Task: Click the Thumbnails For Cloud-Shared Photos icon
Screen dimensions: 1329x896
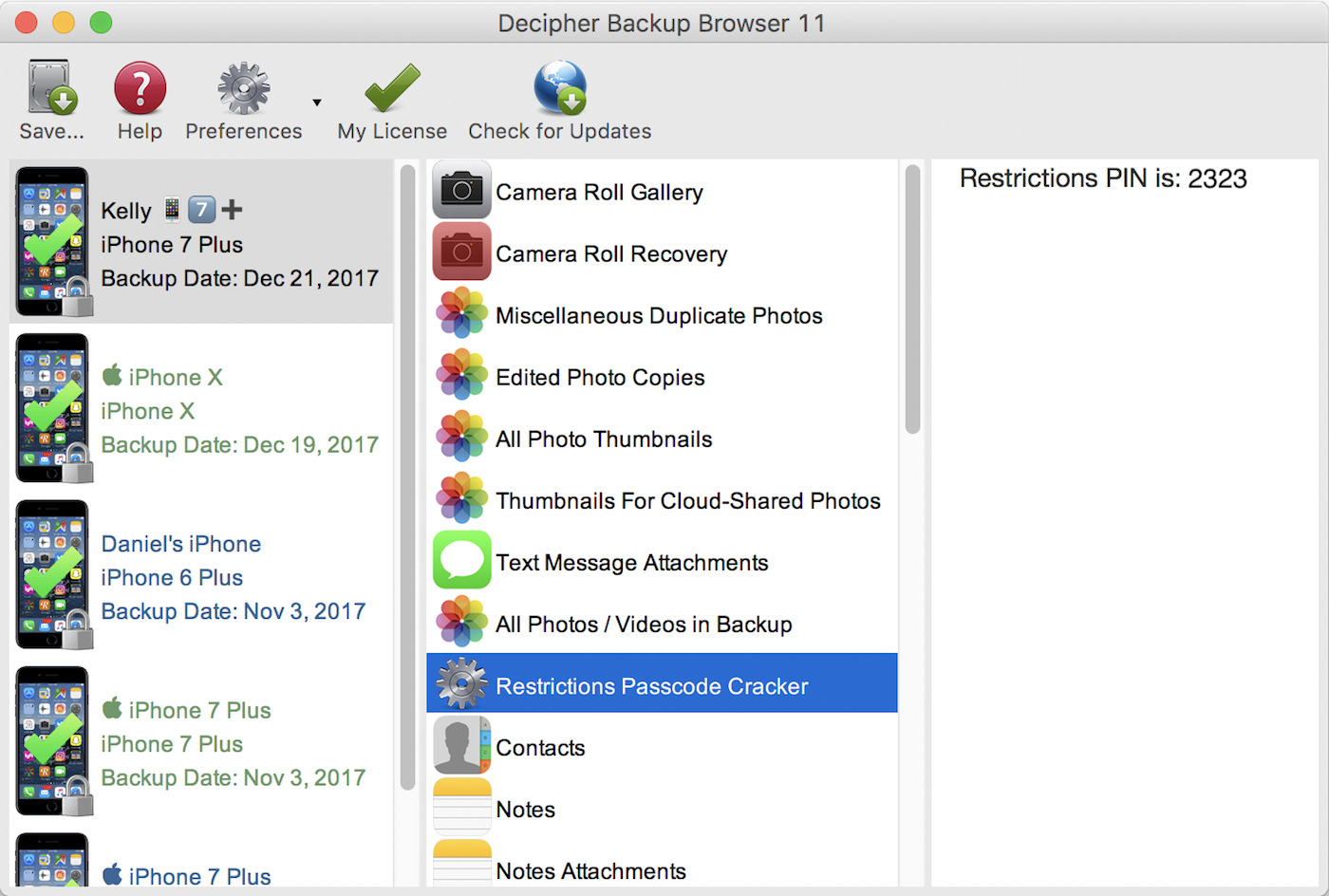Action: click(462, 499)
